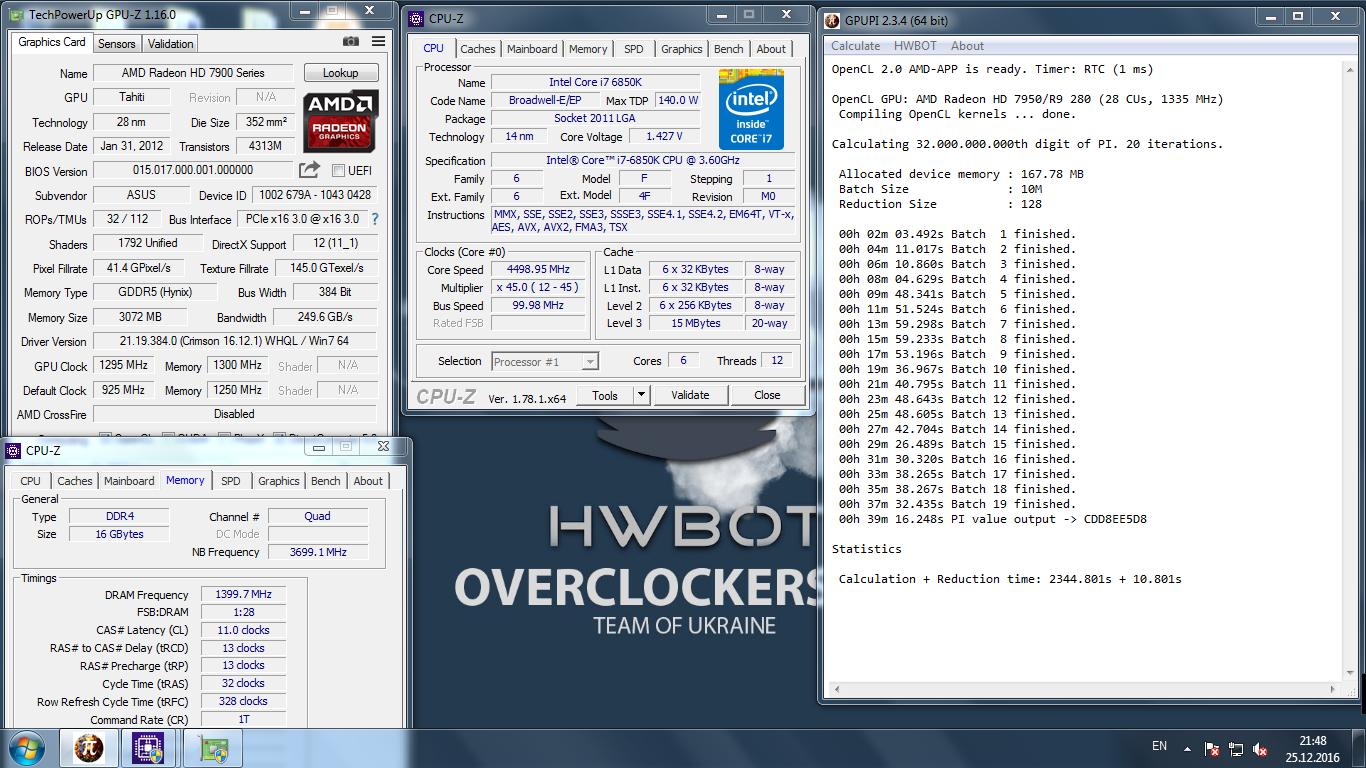The image size is (1366, 768).
Task: Click the NB Frequency value 3699.1 MHz
Action: click(318, 552)
